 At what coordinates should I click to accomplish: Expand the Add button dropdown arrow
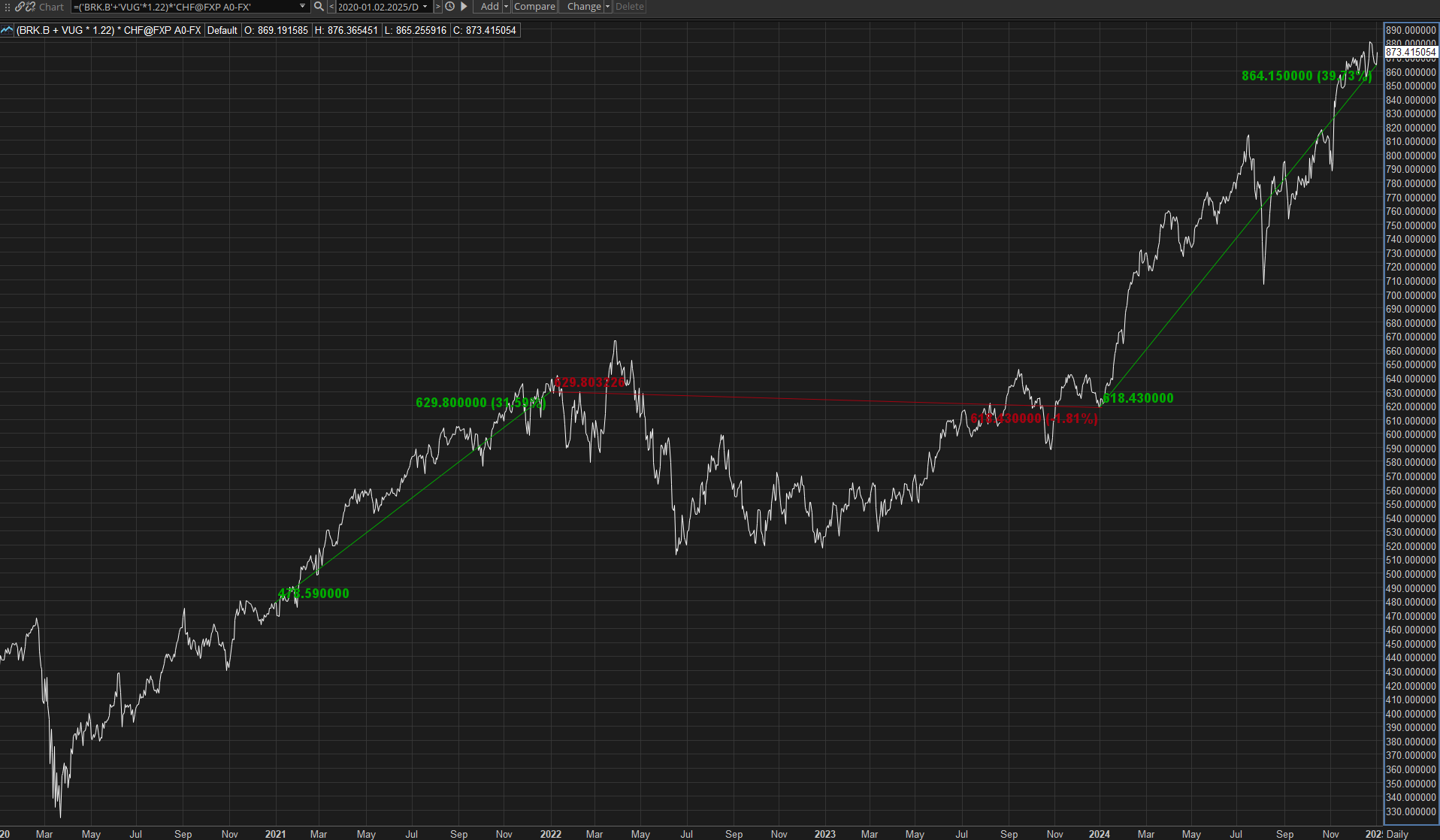coord(506,7)
